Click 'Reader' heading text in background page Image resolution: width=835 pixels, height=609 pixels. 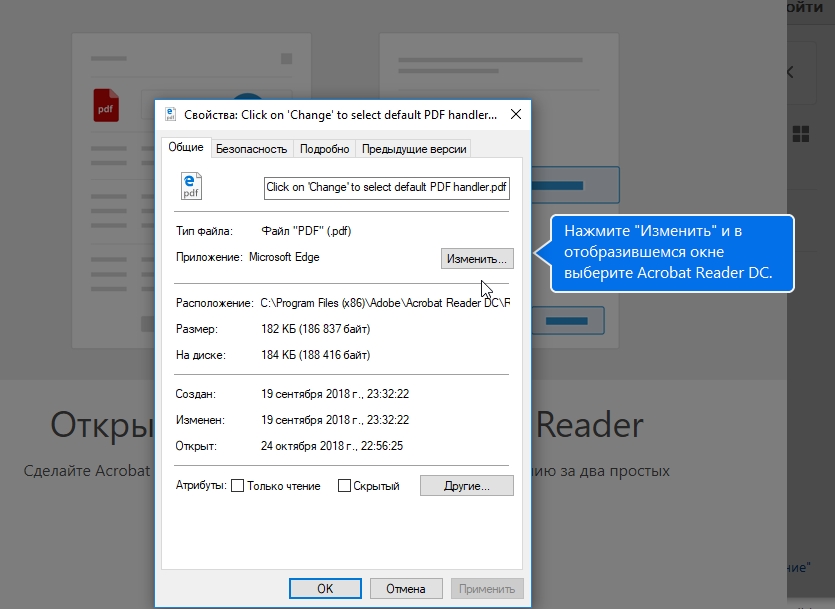tap(590, 425)
